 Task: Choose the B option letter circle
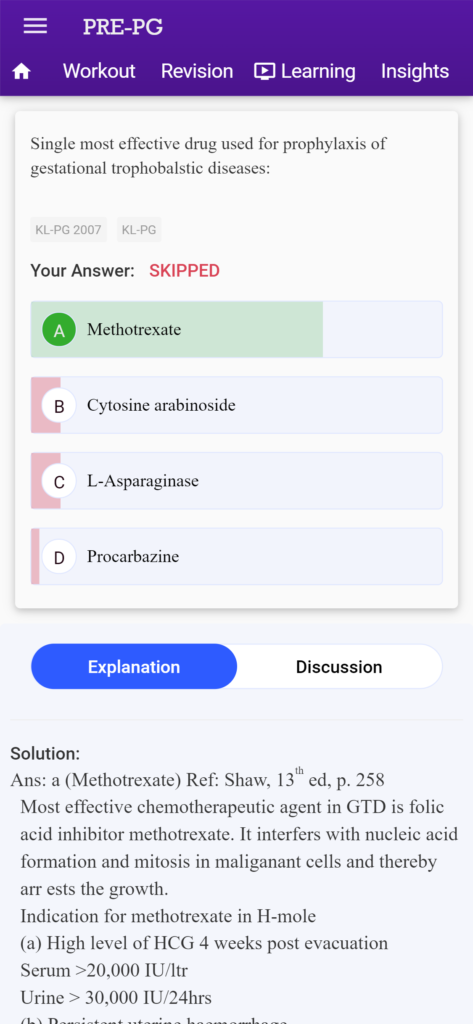pyautogui.click(x=59, y=406)
